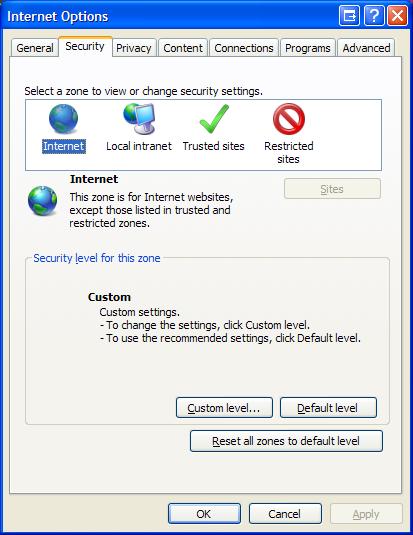Go to the Content tab
The height and width of the screenshot is (535, 413).
[x=183, y=48]
